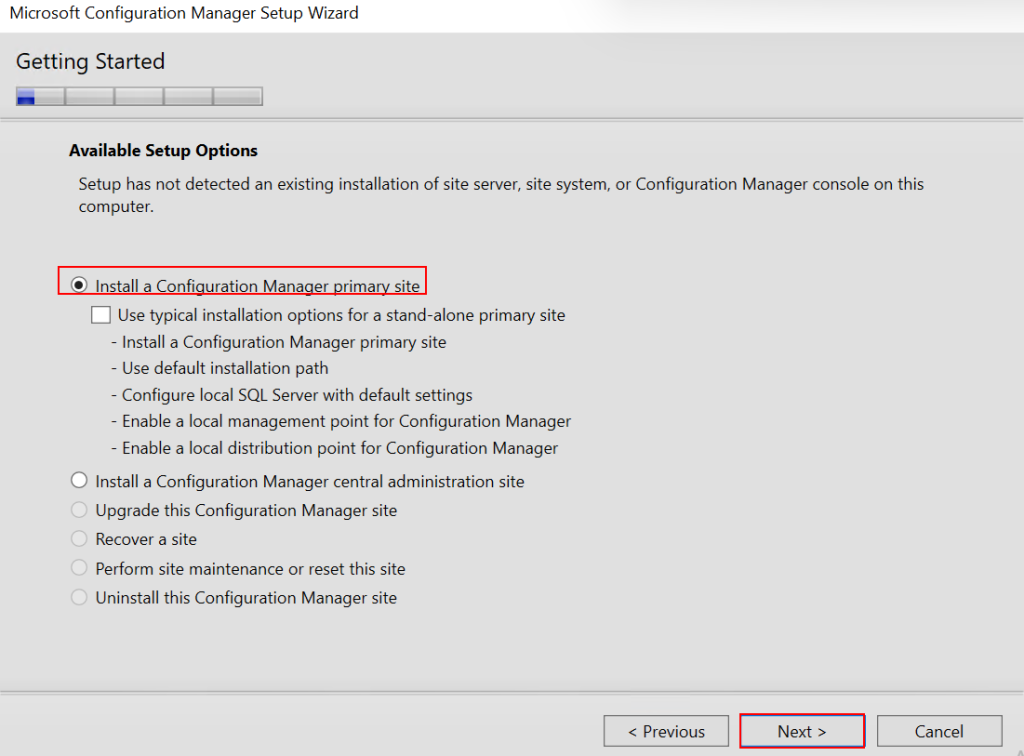Image resolution: width=1024 pixels, height=756 pixels.
Task: Click the Enable a local management point line
Action: (346, 421)
